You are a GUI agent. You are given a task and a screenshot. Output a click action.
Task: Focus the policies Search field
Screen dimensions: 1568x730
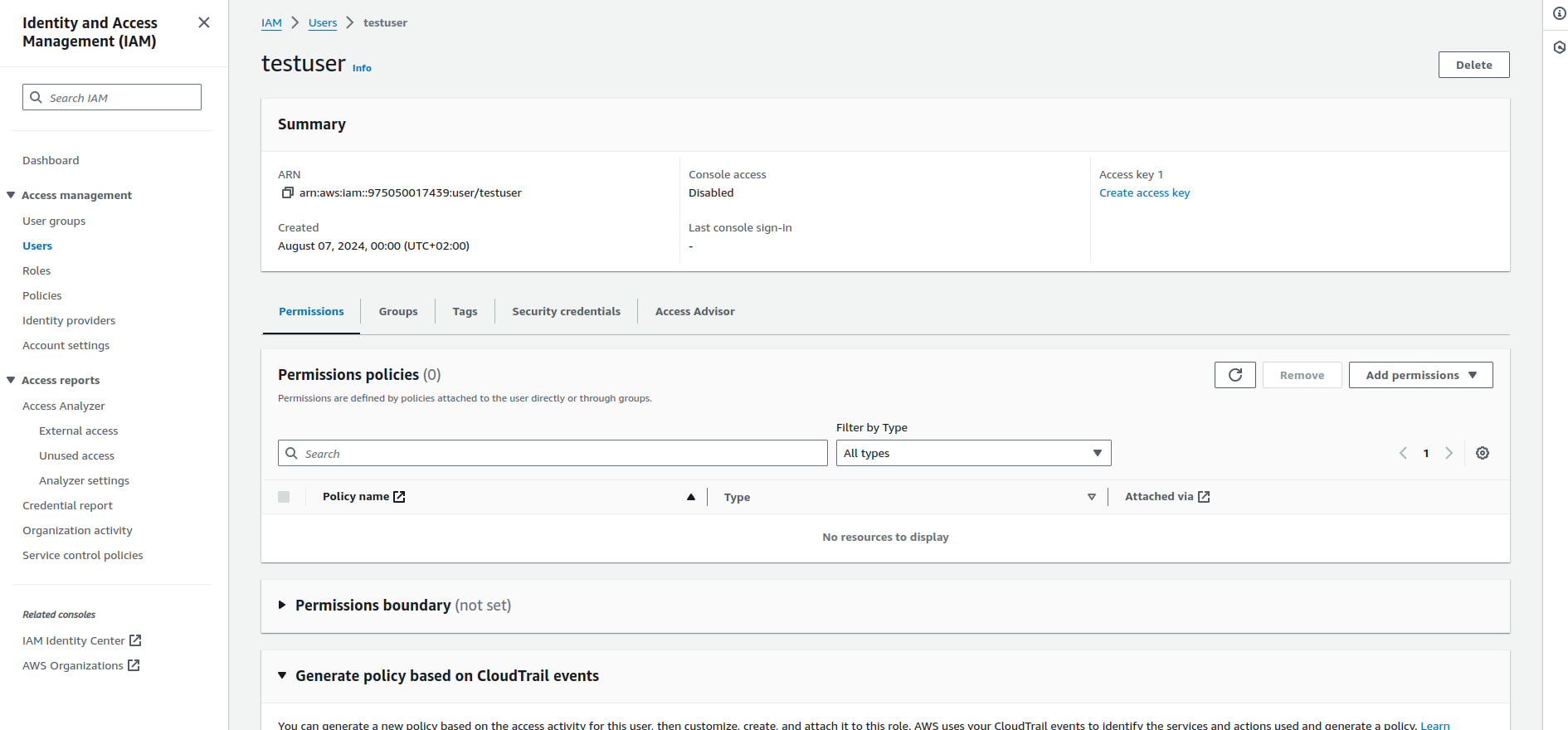pos(553,453)
